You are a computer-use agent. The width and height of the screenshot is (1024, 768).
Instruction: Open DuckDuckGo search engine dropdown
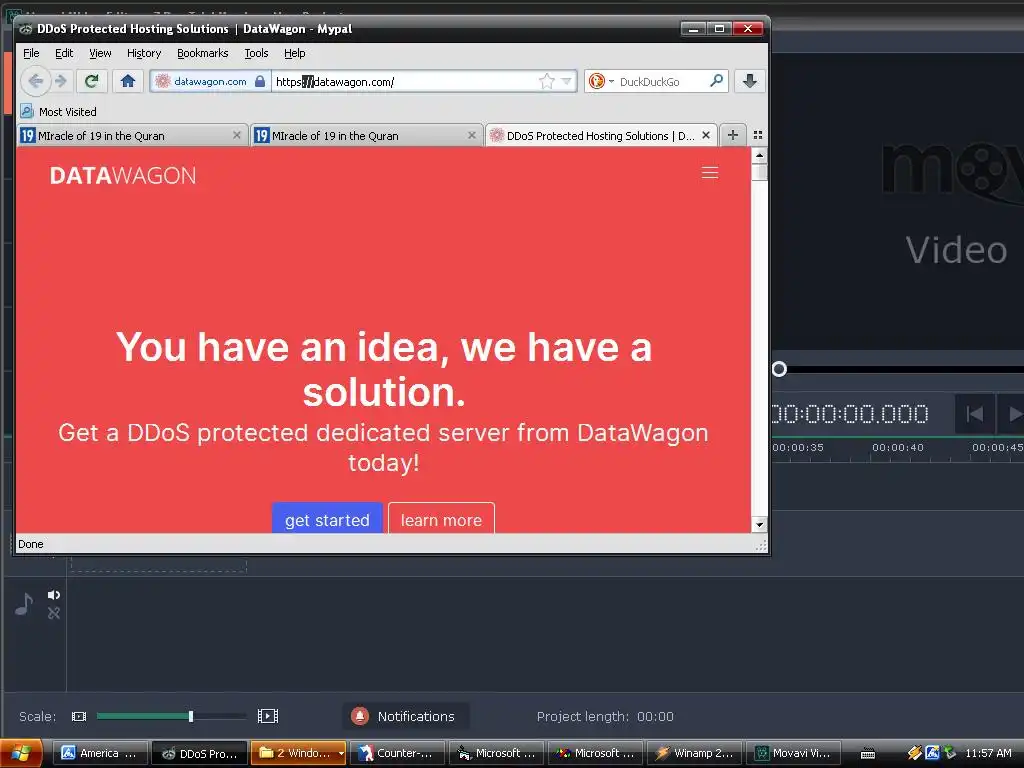click(x=611, y=82)
